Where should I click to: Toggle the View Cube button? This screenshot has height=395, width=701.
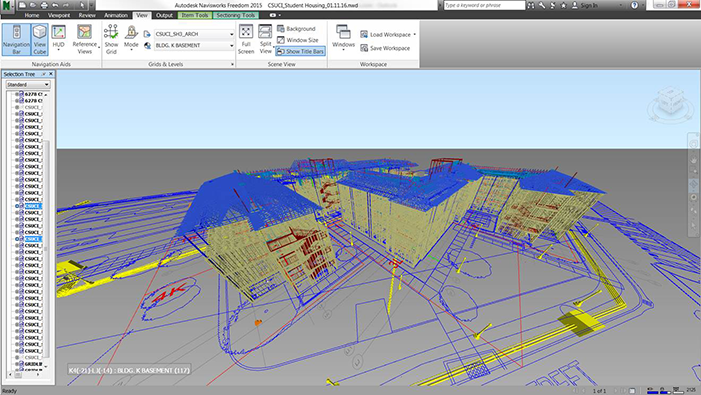40,40
